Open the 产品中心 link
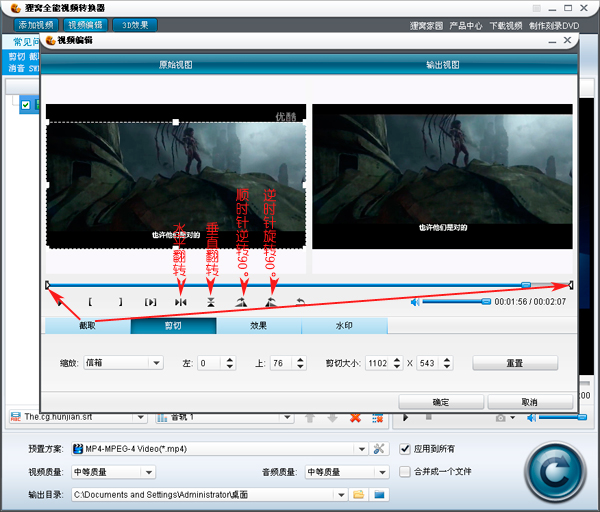Image resolution: width=600 pixels, height=512 pixels. click(466, 26)
